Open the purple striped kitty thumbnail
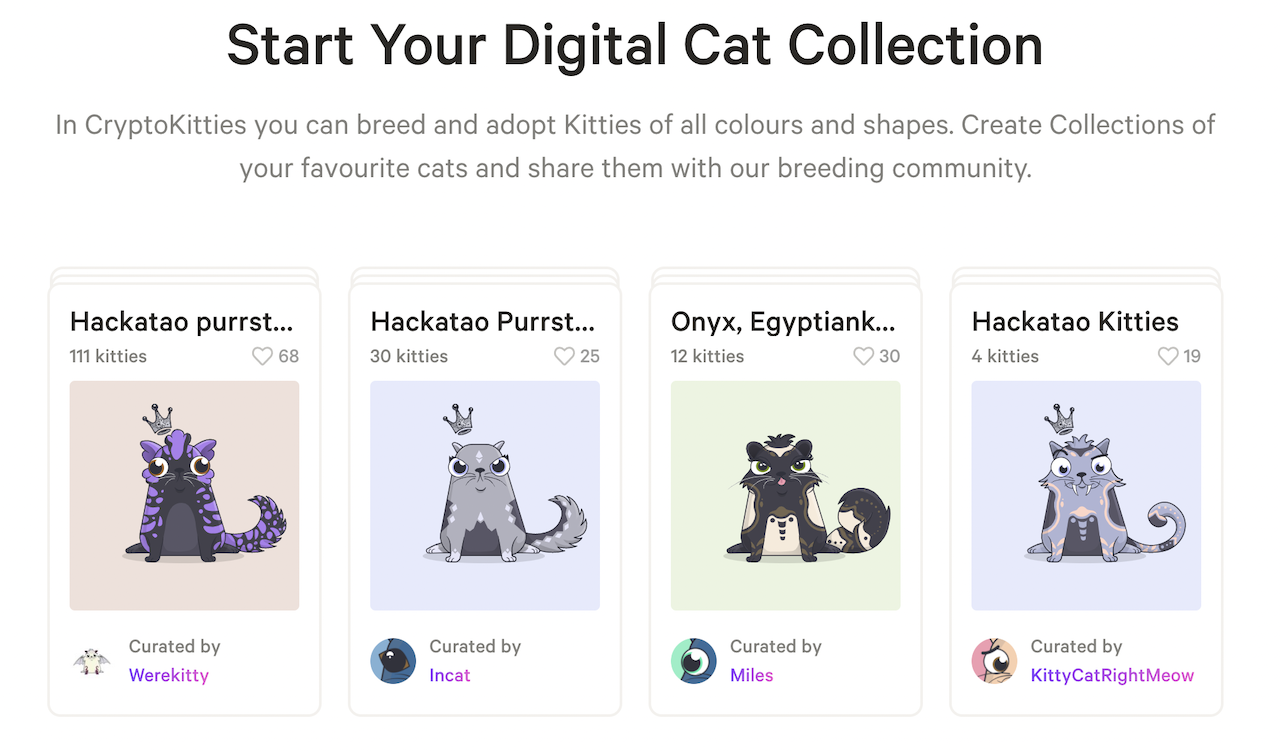Viewport: 1280px width, 751px height. [x=184, y=496]
